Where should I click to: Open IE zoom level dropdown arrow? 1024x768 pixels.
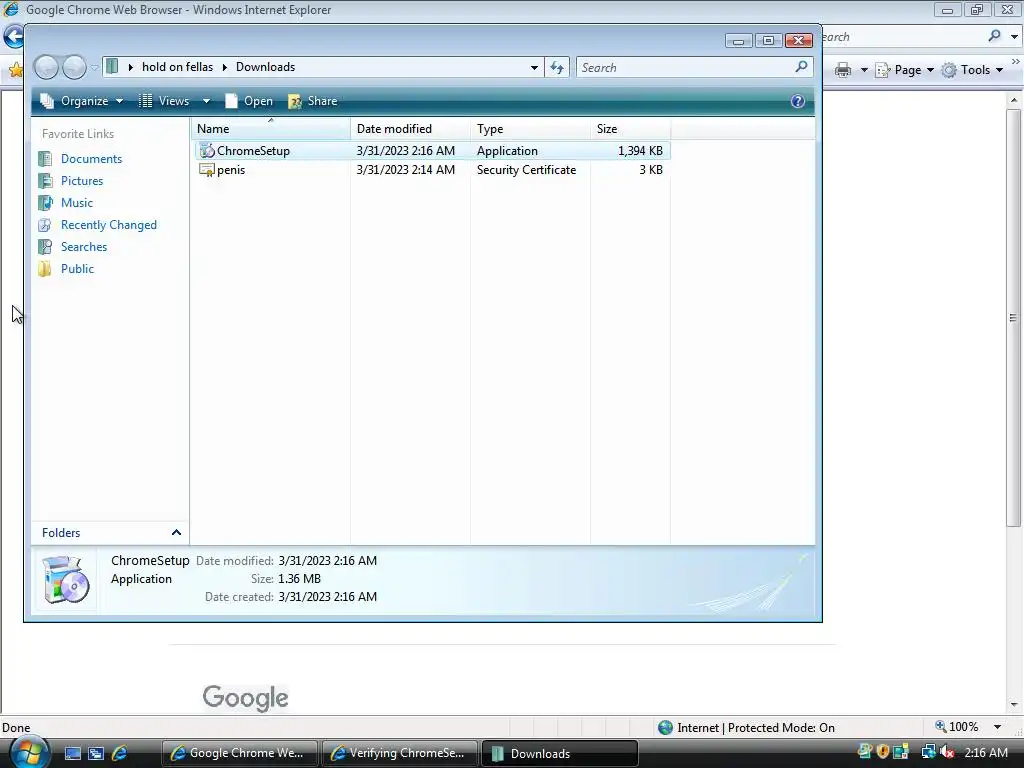[x=997, y=727]
